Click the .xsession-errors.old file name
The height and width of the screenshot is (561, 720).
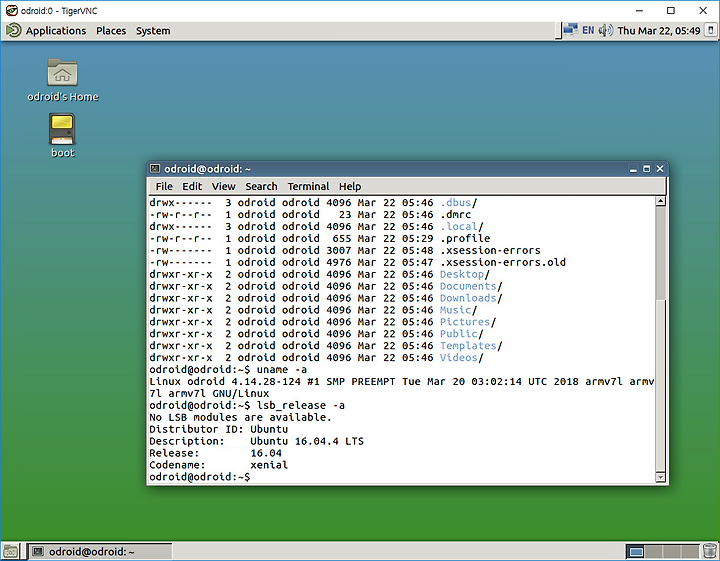(503, 262)
